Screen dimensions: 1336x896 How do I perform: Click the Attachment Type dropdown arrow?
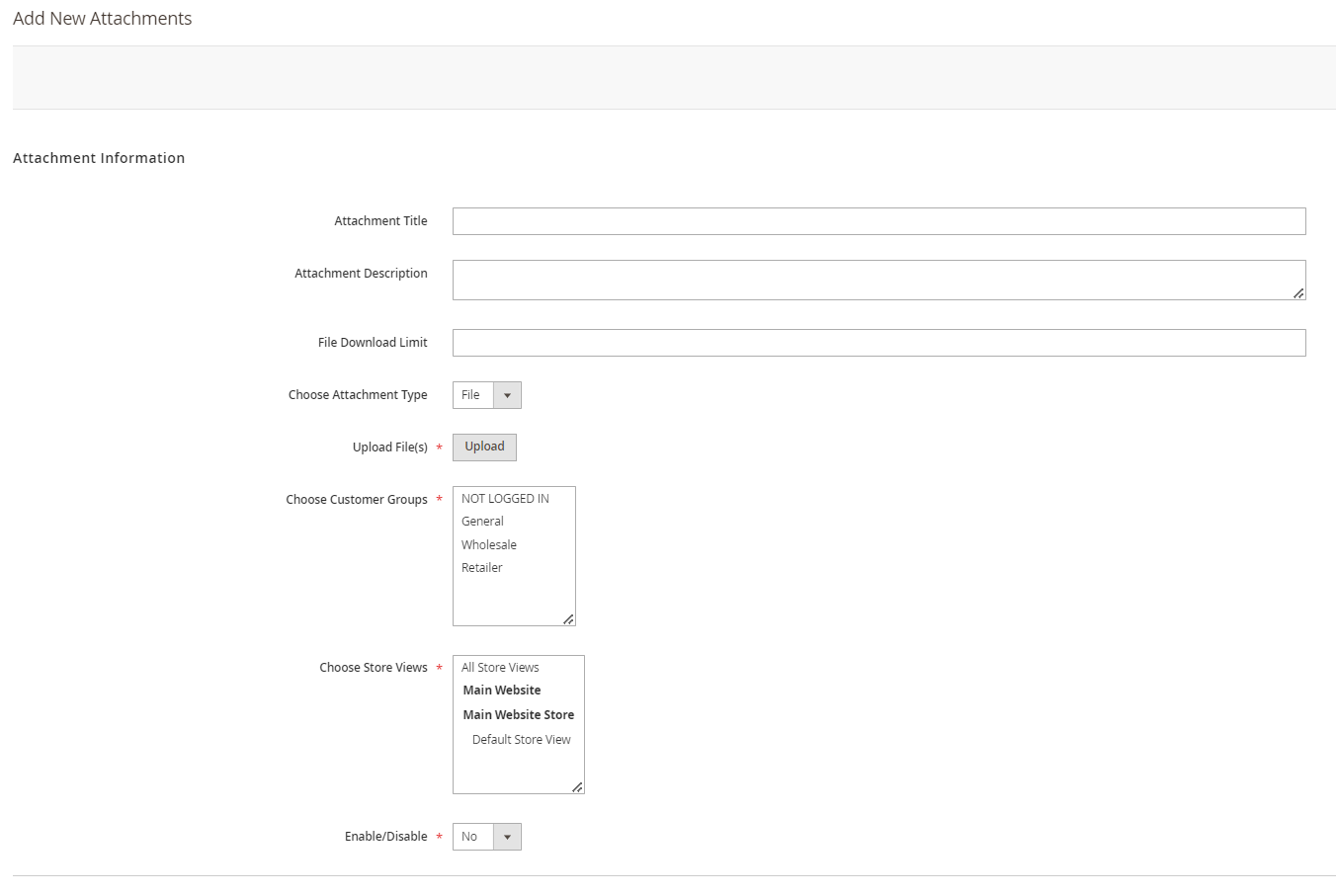pyautogui.click(x=507, y=395)
